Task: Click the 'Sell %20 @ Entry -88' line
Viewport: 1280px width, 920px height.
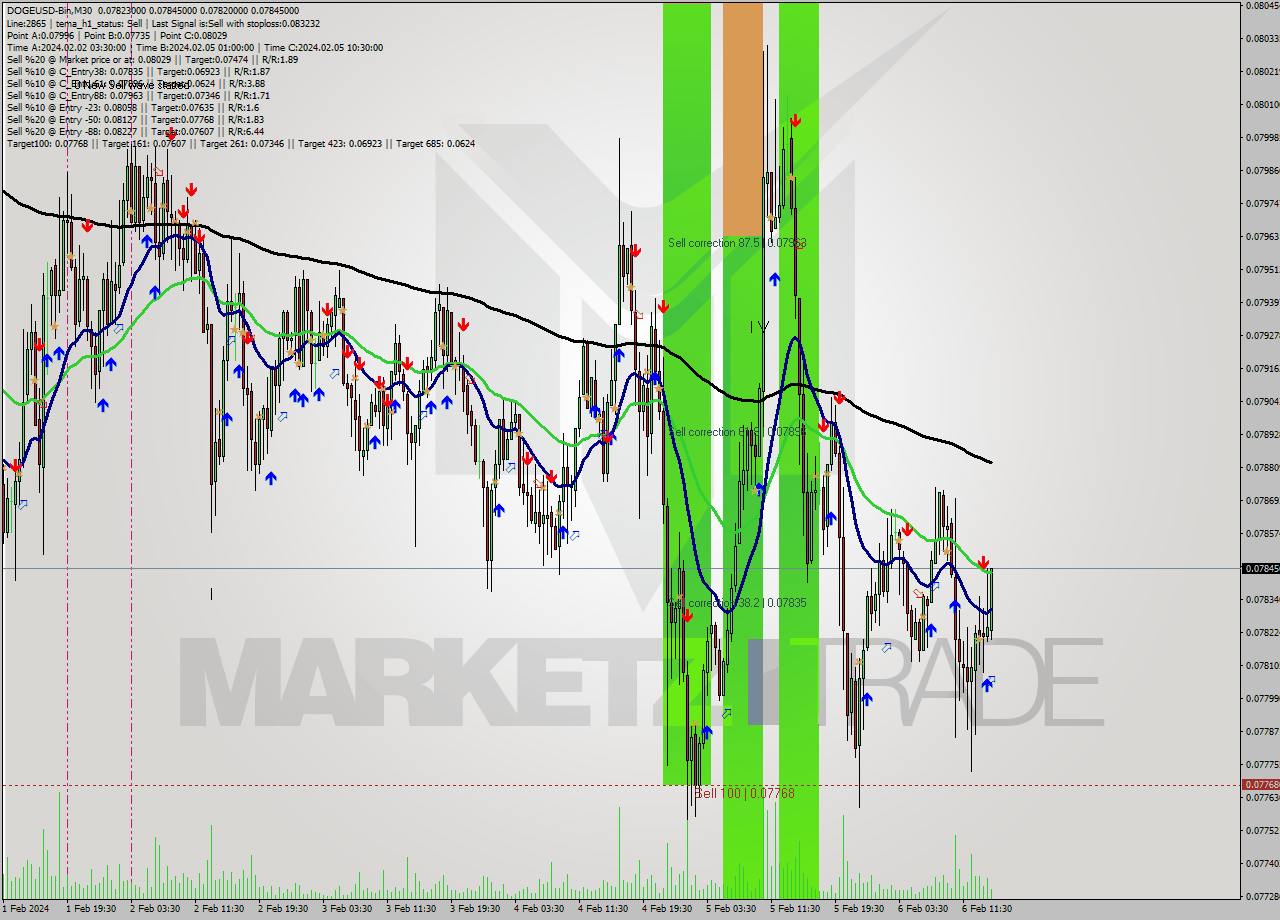Action: pyautogui.click(x=135, y=131)
